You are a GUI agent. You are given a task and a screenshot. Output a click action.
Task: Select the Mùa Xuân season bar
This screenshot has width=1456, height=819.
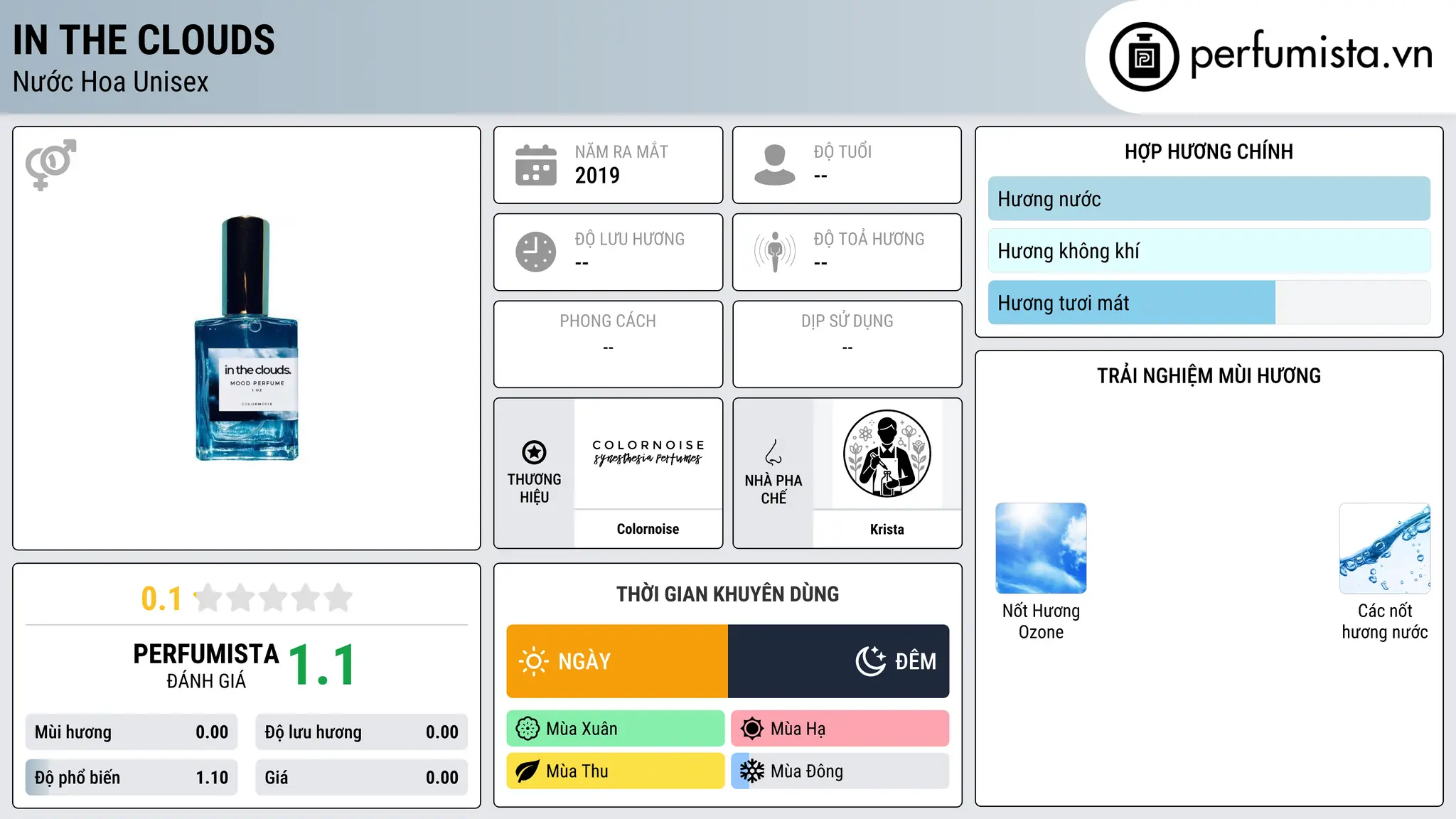616,729
